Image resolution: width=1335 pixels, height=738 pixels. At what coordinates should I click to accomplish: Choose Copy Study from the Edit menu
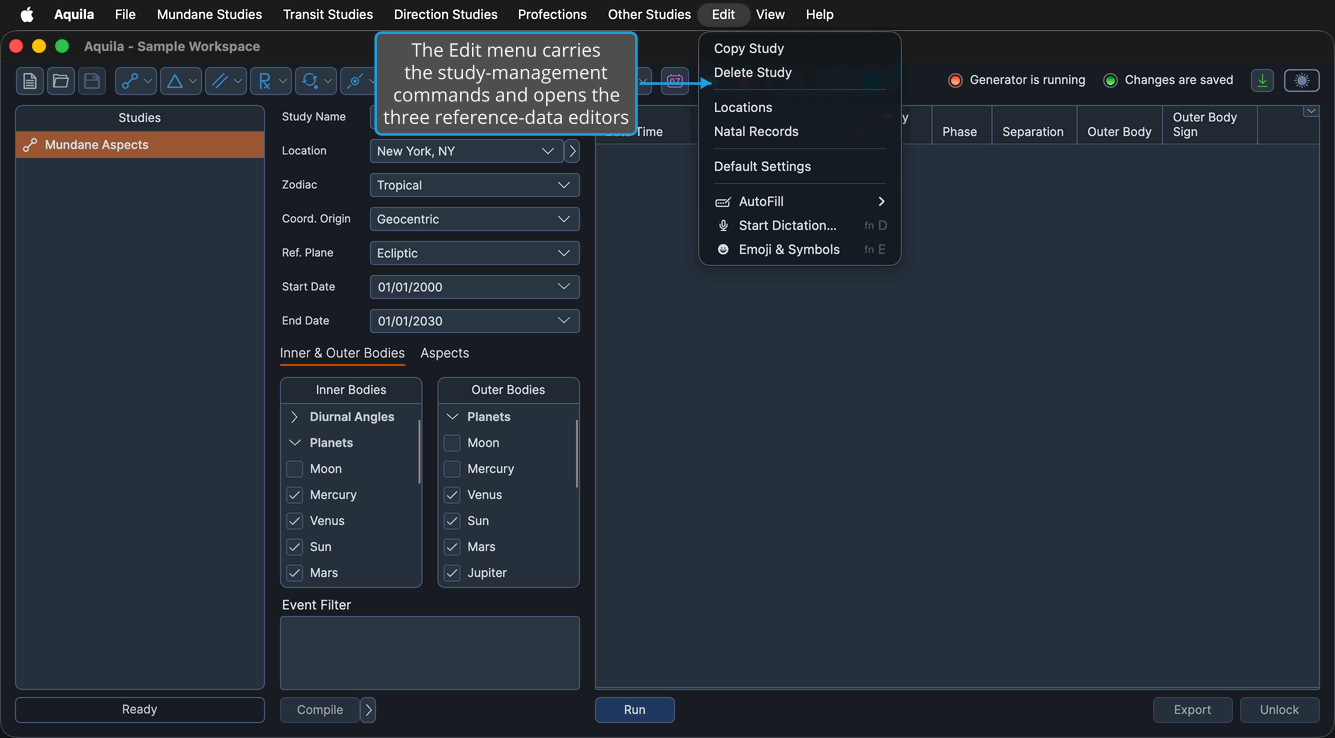(x=749, y=48)
